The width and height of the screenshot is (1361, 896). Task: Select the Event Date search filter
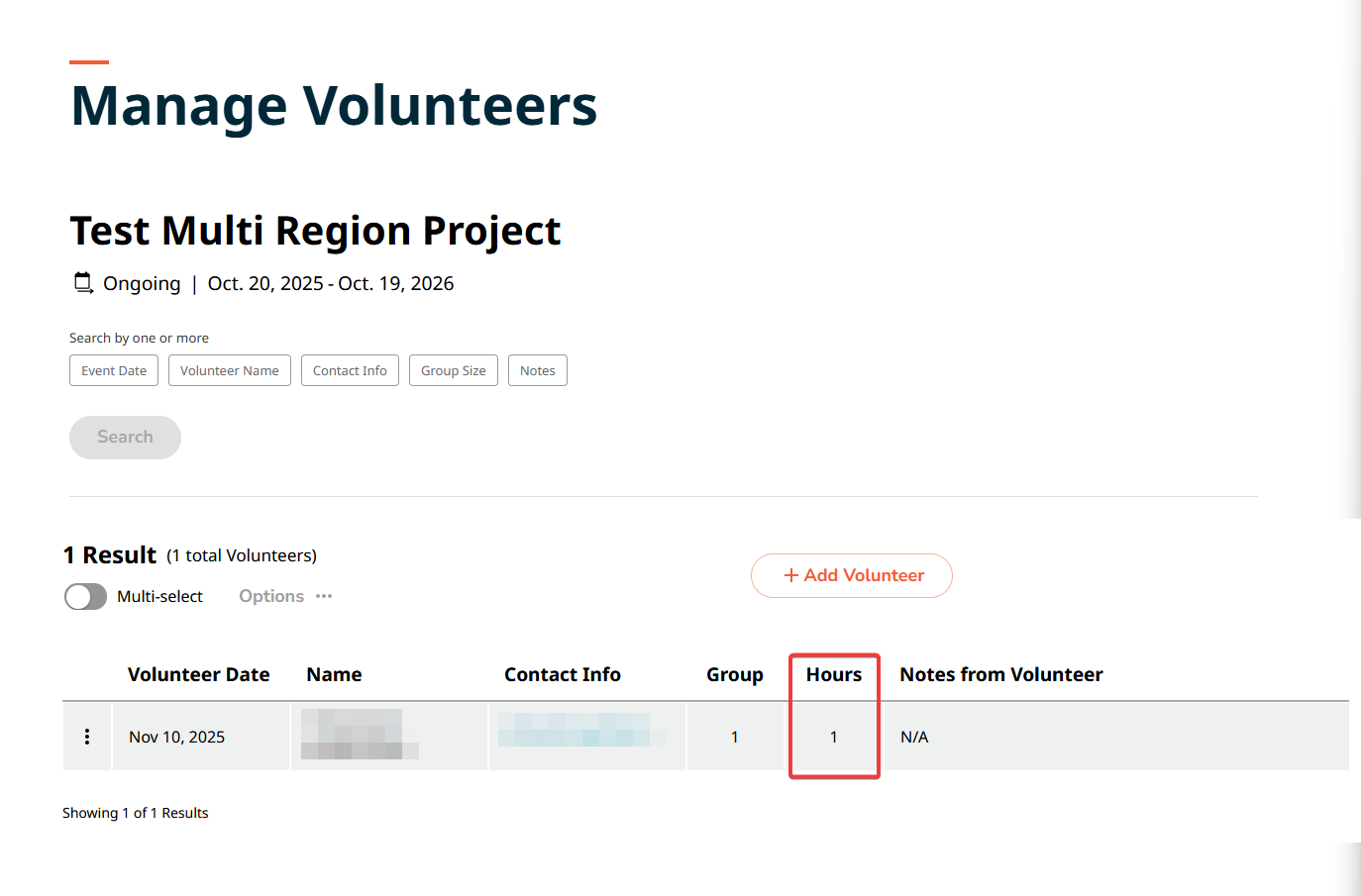(x=114, y=370)
